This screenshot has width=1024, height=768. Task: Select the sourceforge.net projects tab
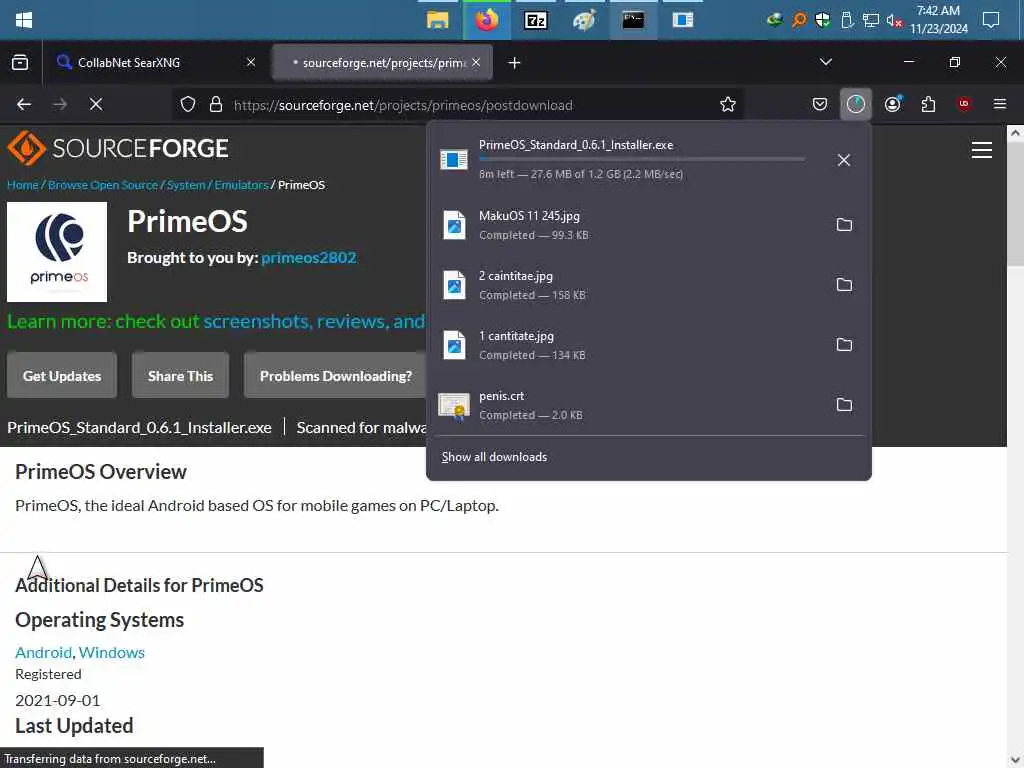(x=382, y=63)
